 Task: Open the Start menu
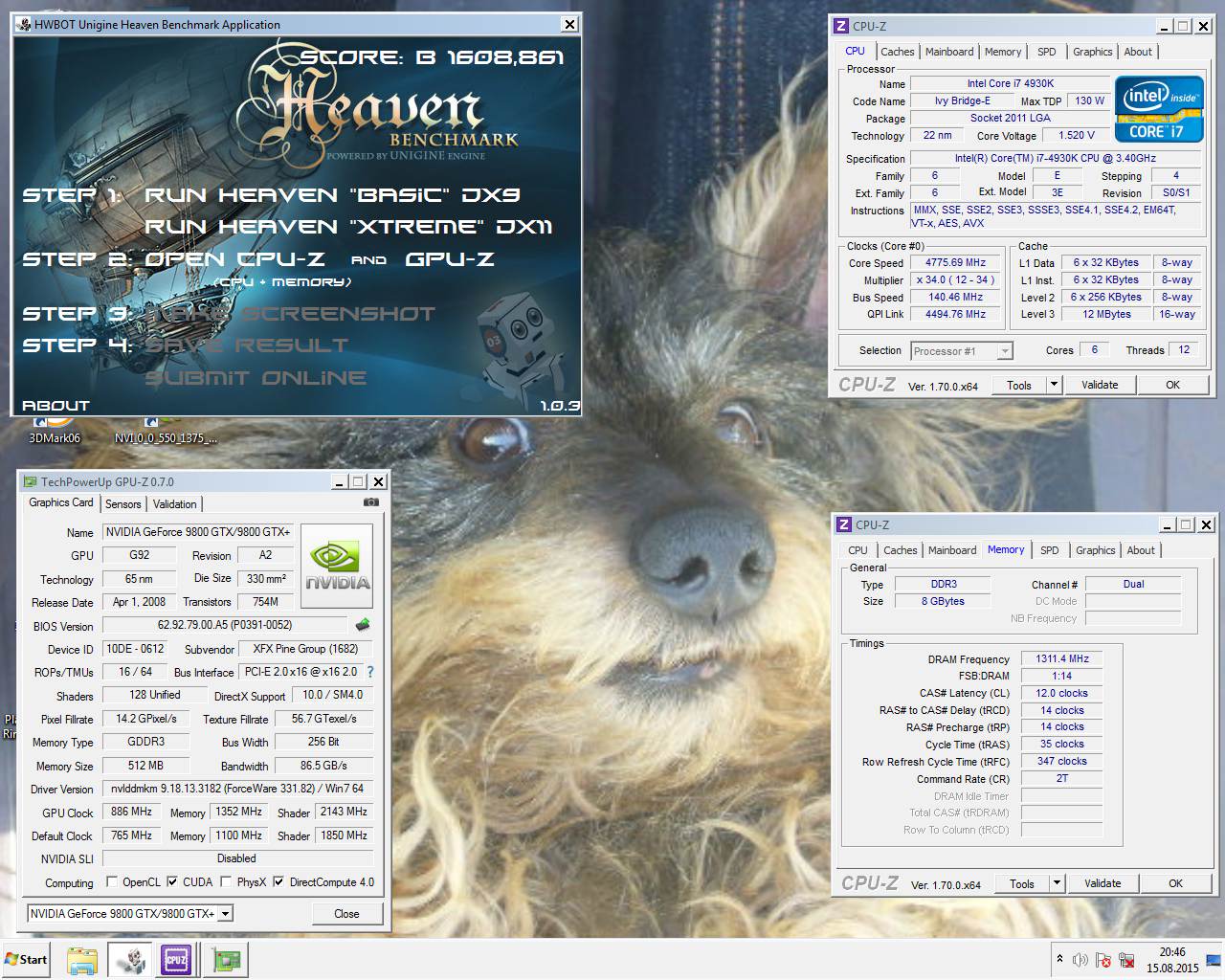pyautogui.click(x=26, y=960)
